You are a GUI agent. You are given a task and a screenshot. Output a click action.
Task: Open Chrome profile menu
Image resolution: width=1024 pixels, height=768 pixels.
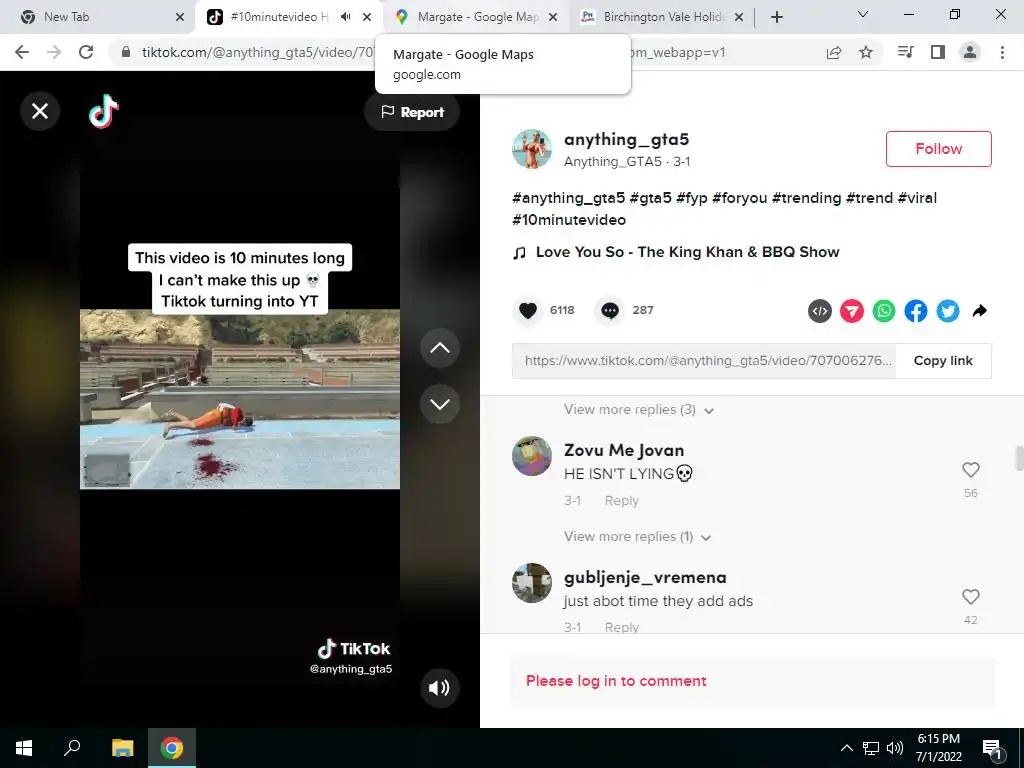970,52
